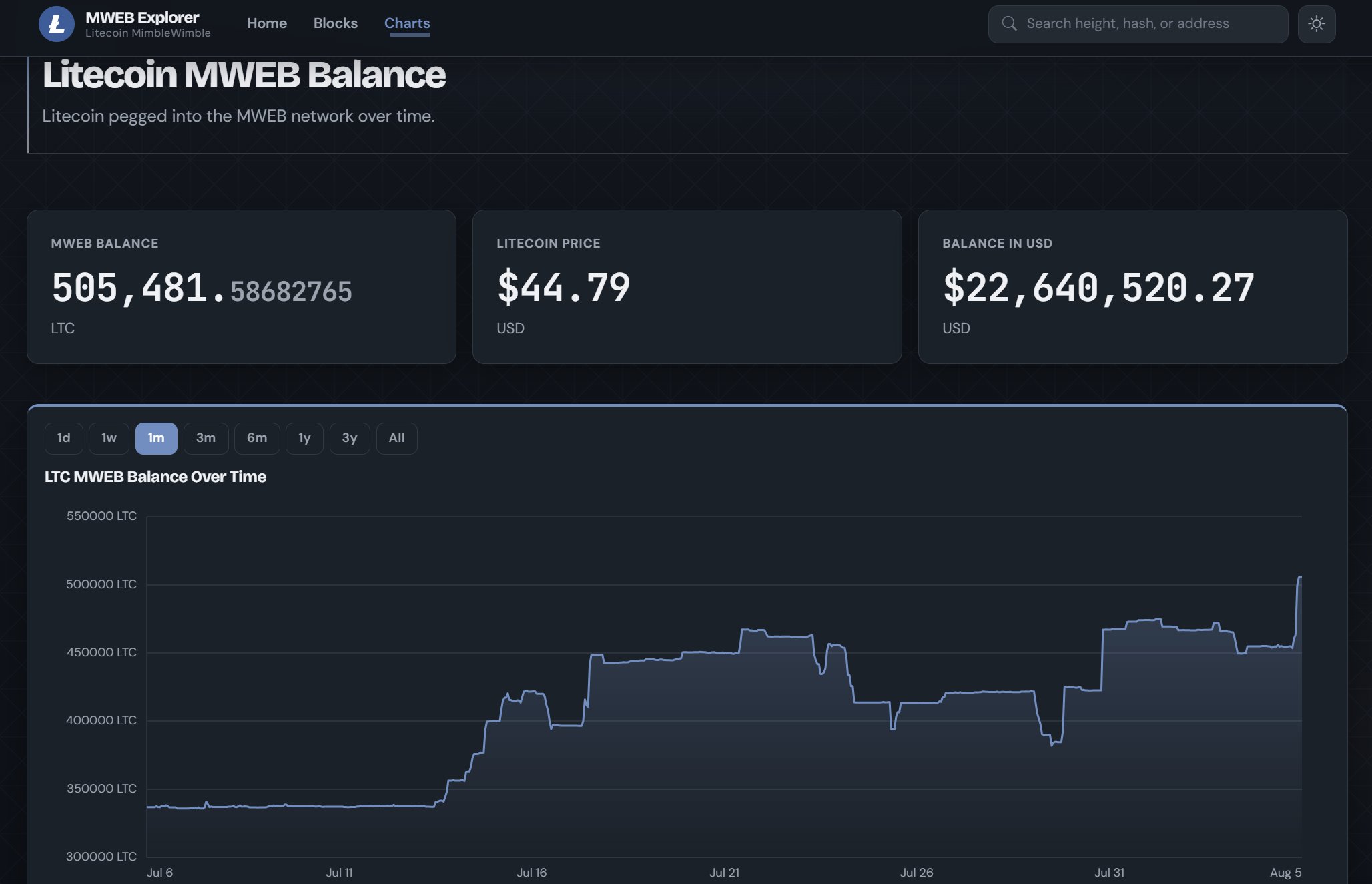Click the 400000 LTC axis label
The width and height of the screenshot is (1372, 884).
tap(101, 720)
